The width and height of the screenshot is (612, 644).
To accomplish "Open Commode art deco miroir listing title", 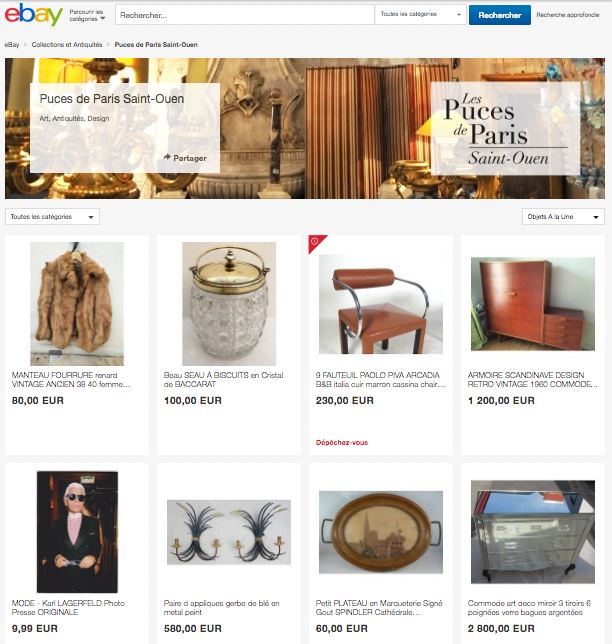I will 529,607.
